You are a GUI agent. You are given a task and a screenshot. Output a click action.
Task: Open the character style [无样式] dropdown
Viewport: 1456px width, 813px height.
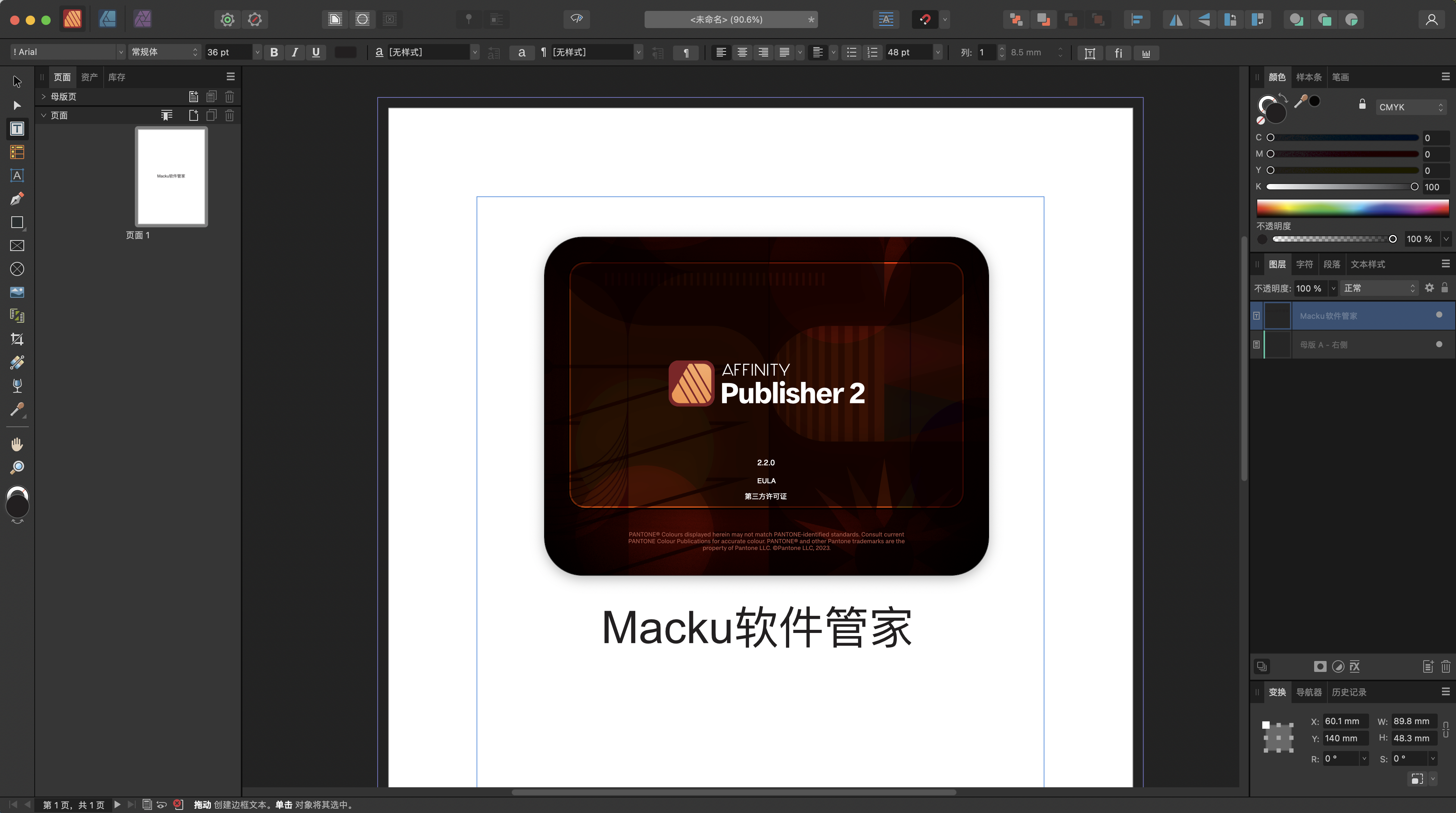pos(475,53)
